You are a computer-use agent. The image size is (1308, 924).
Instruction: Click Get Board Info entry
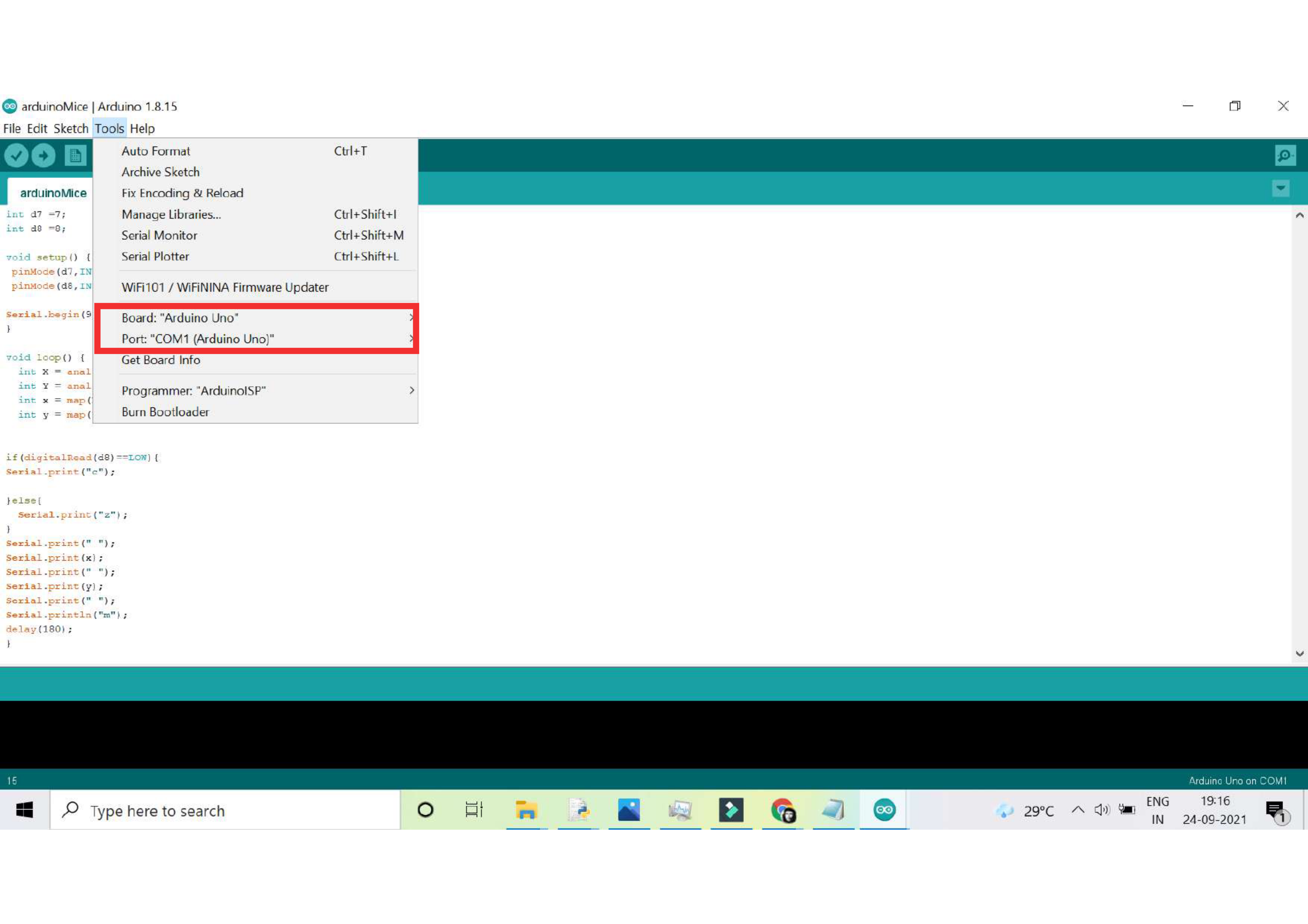[x=161, y=360]
